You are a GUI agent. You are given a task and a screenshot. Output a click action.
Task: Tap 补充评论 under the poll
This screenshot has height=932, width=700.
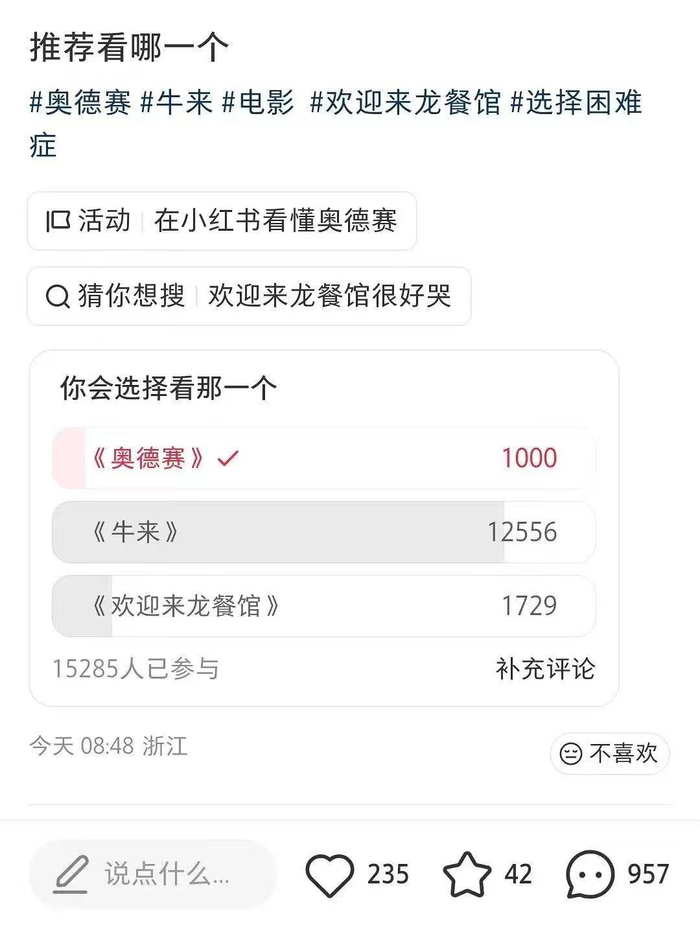(x=546, y=669)
